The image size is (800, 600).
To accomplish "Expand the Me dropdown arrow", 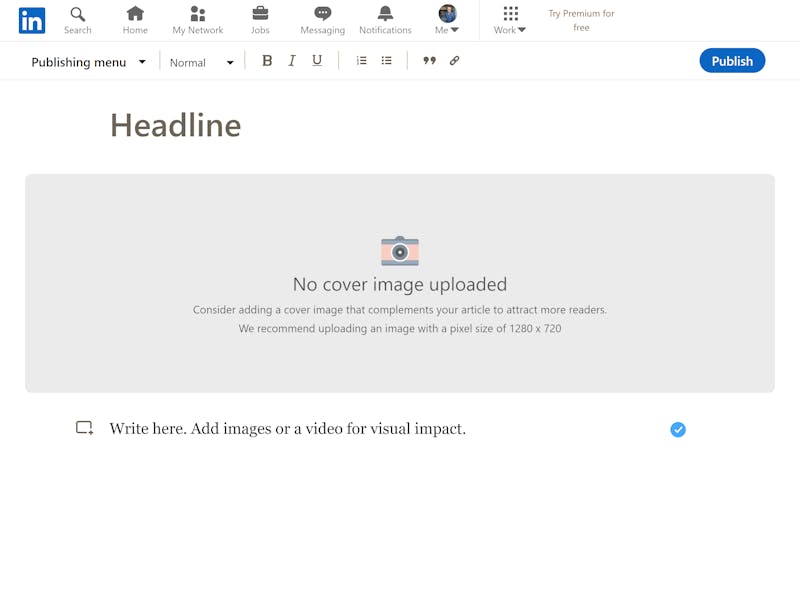I will coord(455,30).
